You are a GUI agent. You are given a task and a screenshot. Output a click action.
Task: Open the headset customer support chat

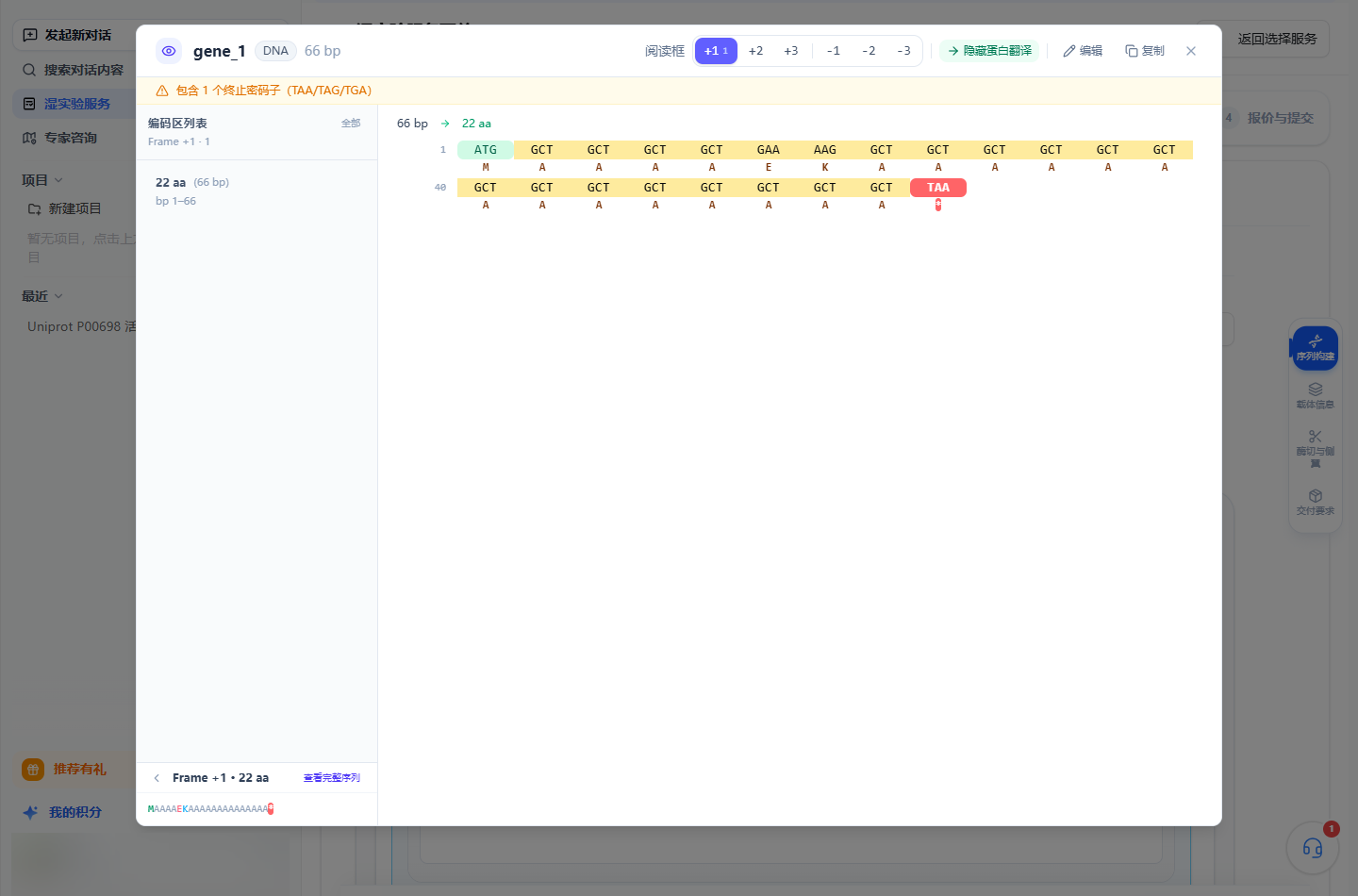[1313, 848]
